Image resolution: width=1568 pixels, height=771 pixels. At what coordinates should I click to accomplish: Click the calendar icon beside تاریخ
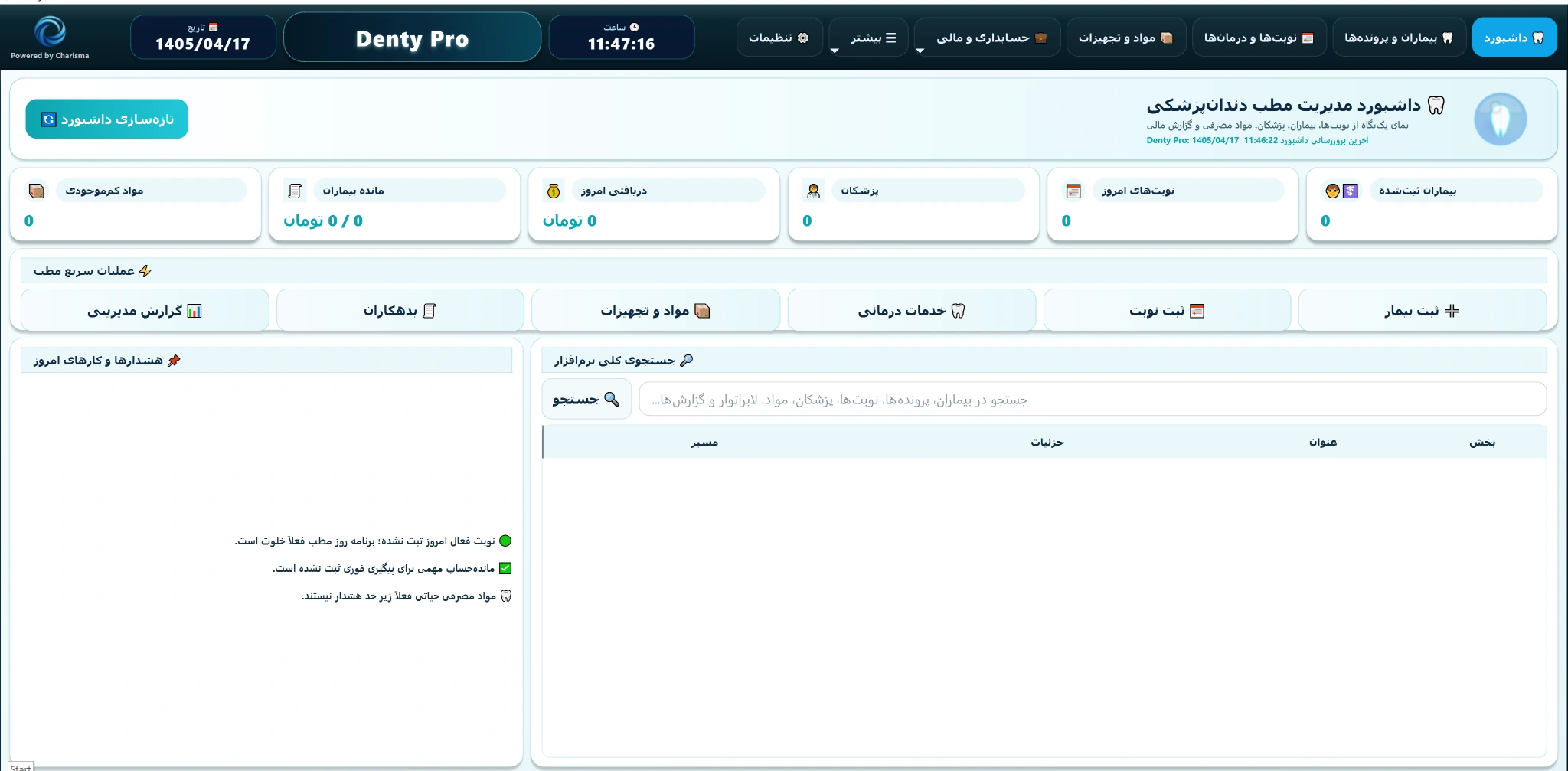214,27
